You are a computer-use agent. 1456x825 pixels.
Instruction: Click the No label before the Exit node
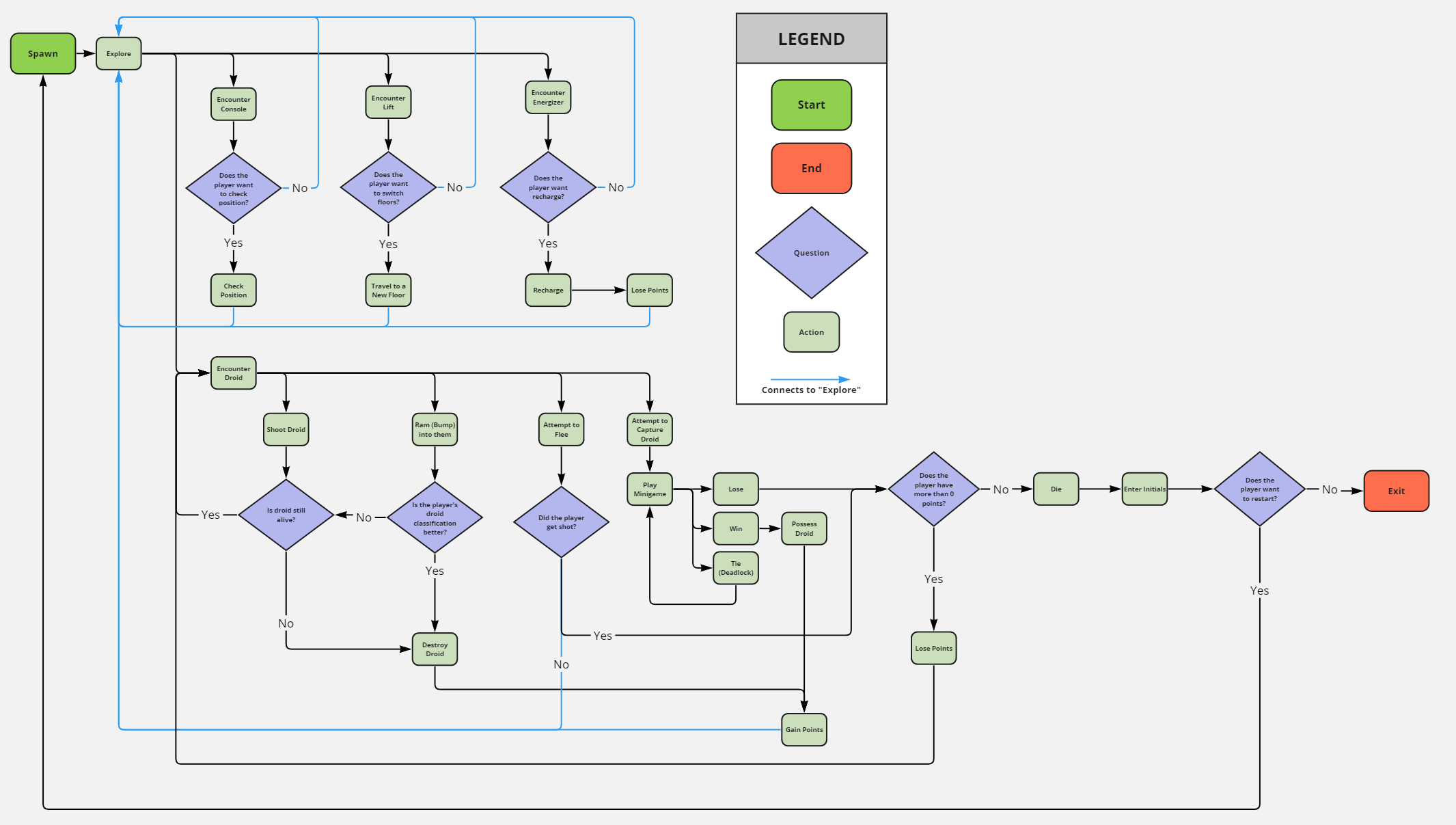[1330, 490]
